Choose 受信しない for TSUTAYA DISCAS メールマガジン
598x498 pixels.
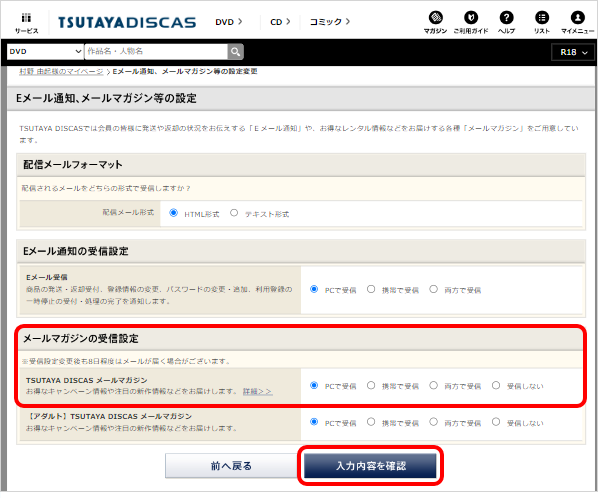coord(496,385)
